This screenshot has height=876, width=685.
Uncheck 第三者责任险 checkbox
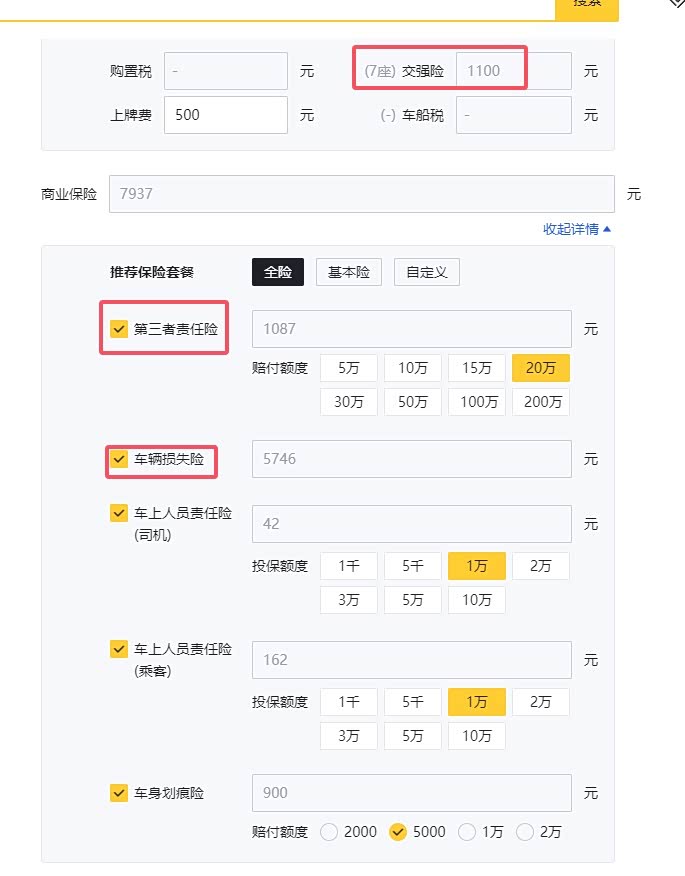click(x=119, y=329)
